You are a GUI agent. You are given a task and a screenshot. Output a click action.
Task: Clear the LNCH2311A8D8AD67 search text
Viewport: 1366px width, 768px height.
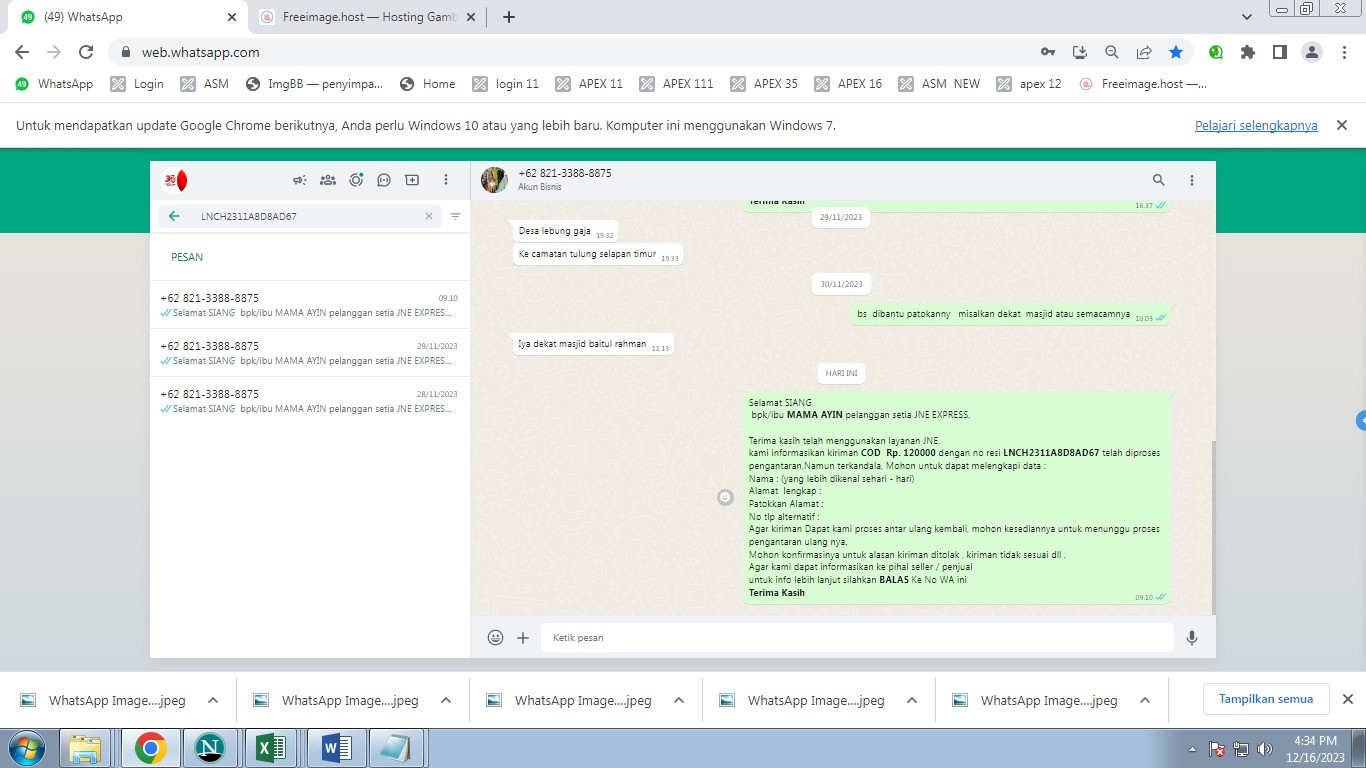[429, 216]
